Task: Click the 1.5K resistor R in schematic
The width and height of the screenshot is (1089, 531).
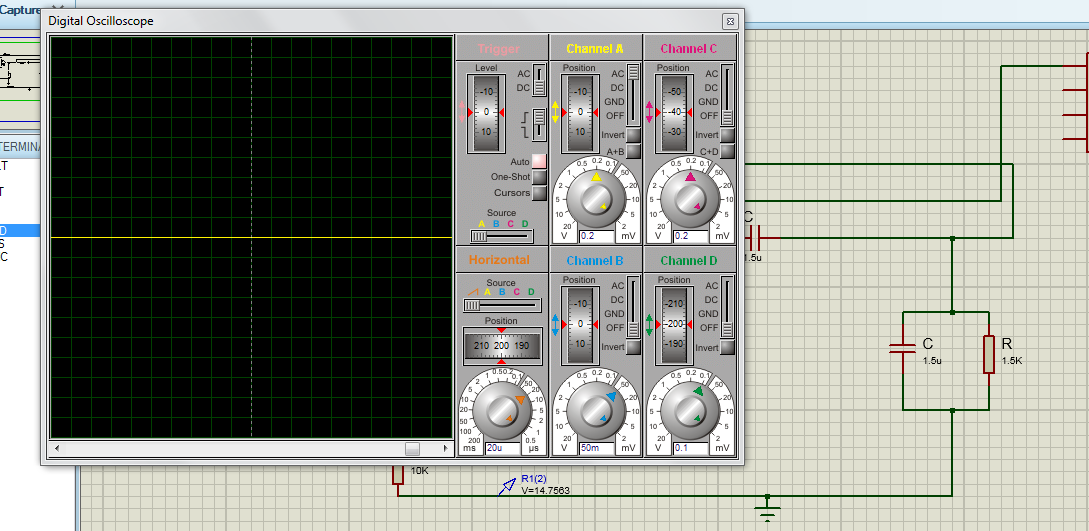Action: pos(988,354)
